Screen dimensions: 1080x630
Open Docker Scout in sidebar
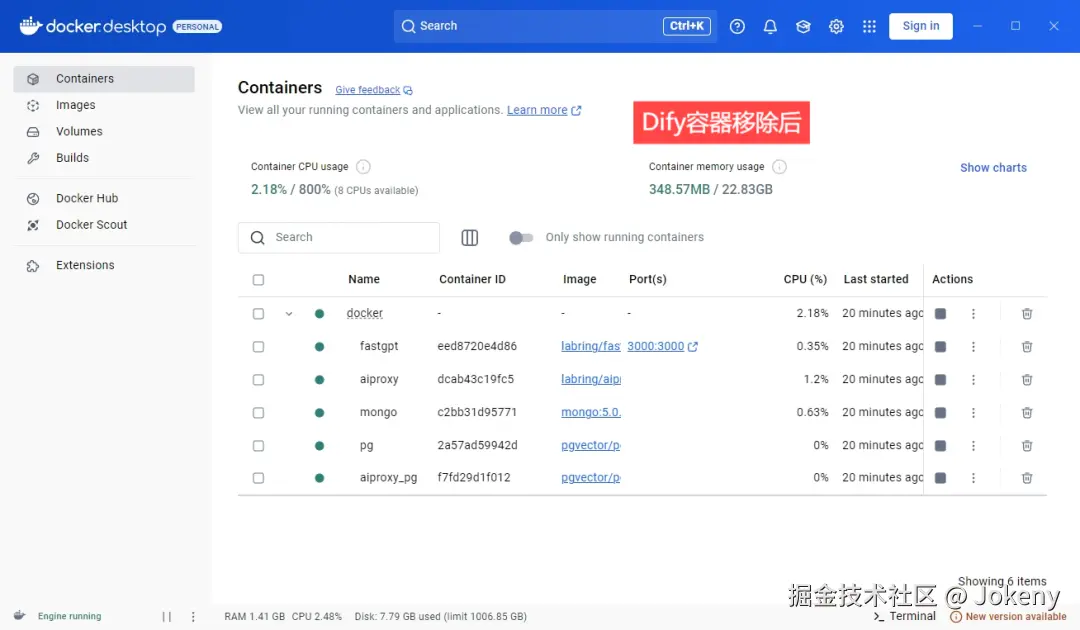[104, 224]
